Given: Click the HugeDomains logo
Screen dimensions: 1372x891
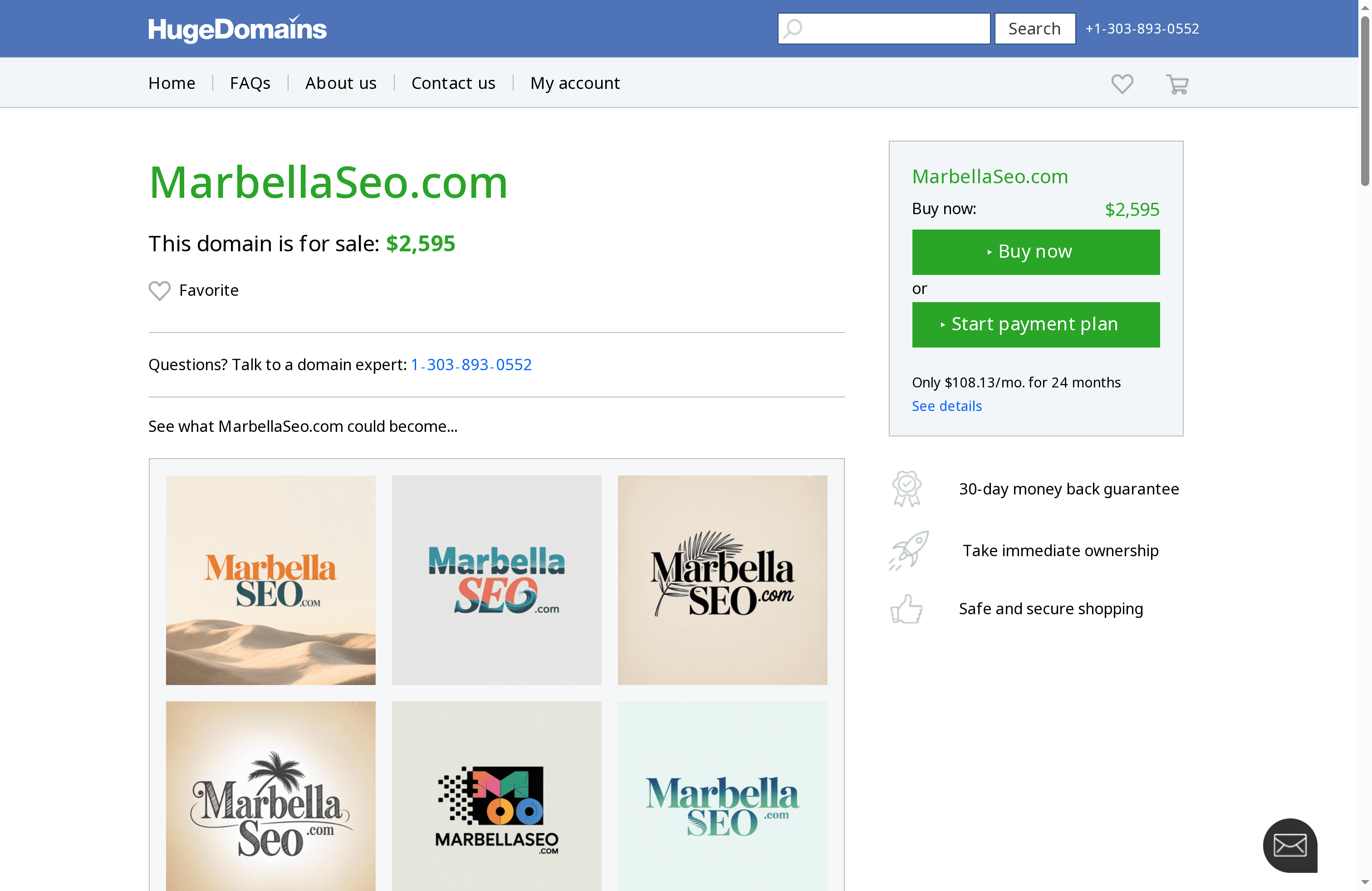Looking at the screenshot, I should 237,29.
